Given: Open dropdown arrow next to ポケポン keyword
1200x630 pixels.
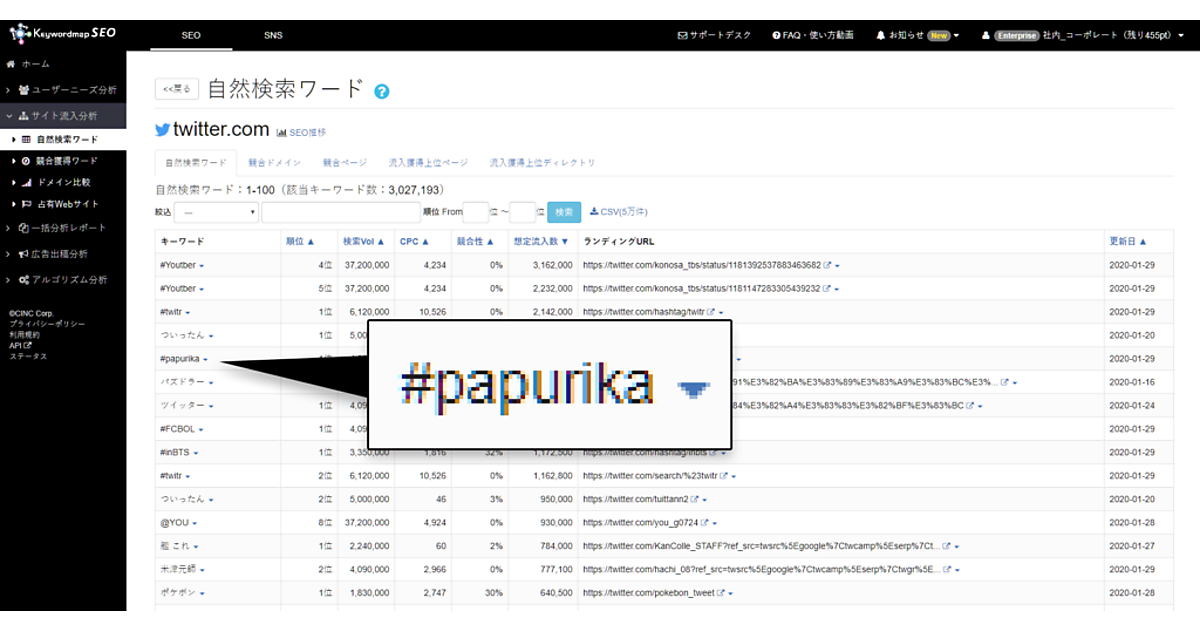Looking at the screenshot, I should [202, 594].
